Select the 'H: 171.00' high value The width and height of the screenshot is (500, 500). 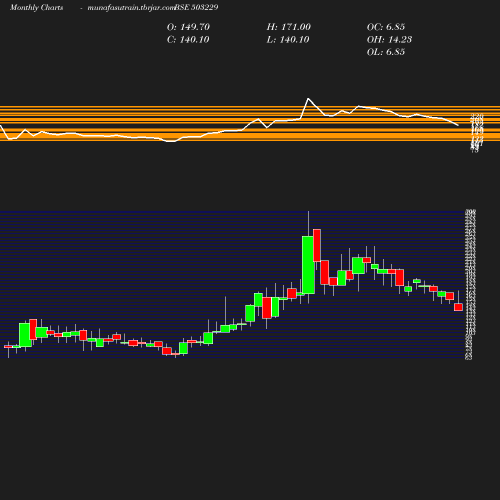click(x=289, y=27)
